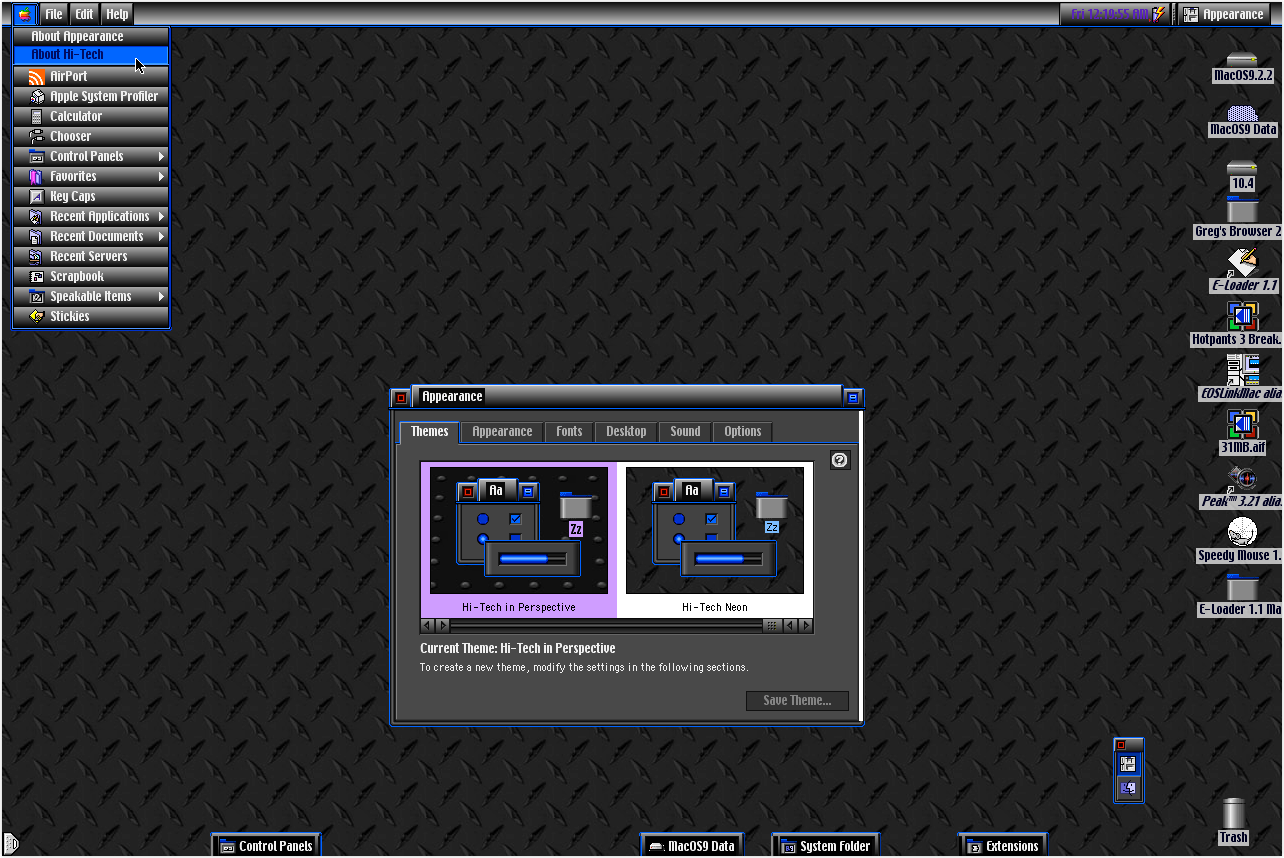Image resolution: width=1284 pixels, height=858 pixels.
Task: Select the Speedy Mouse icon
Action: pos(1242,532)
